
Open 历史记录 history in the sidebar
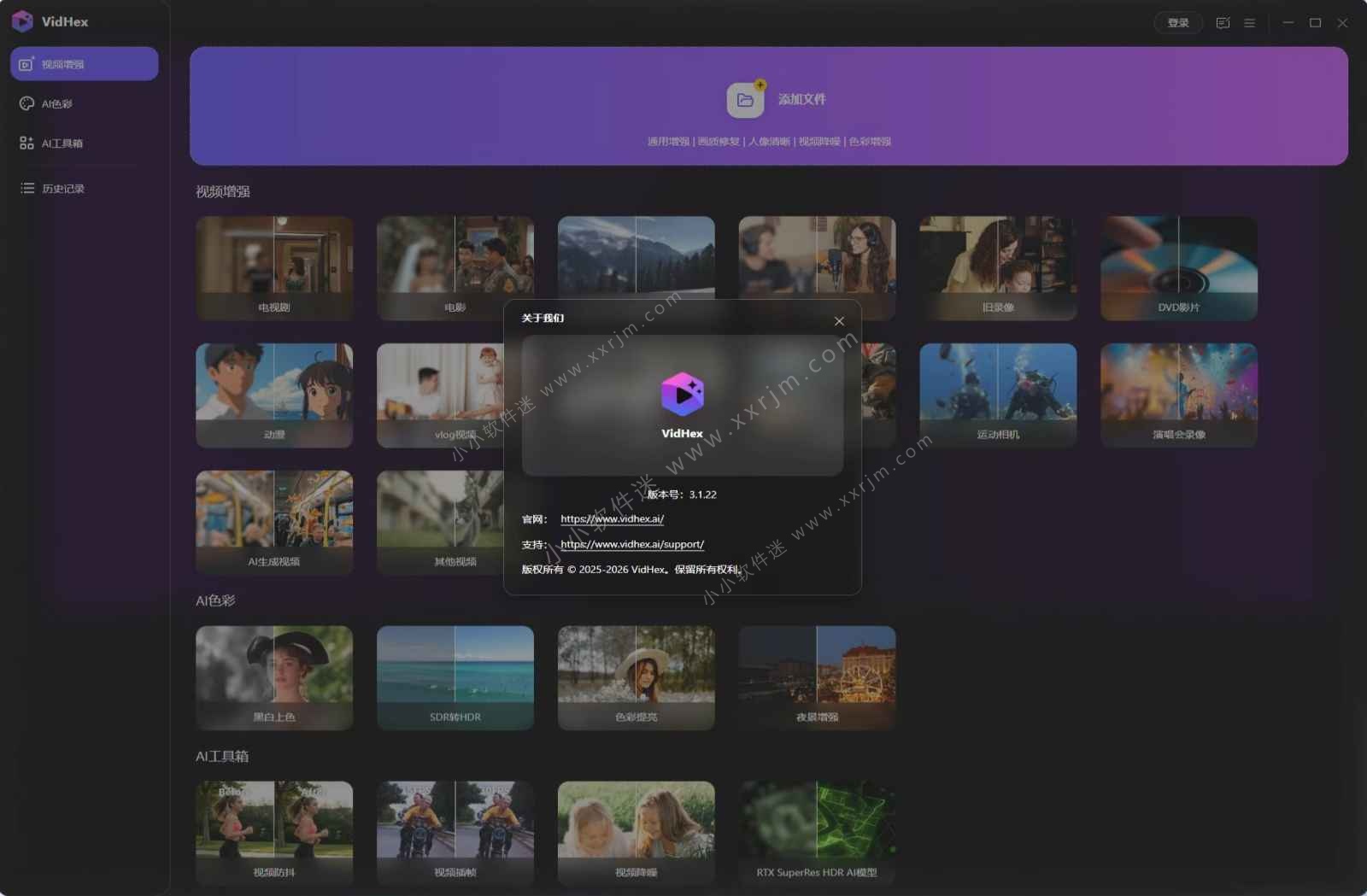(x=84, y=188)
